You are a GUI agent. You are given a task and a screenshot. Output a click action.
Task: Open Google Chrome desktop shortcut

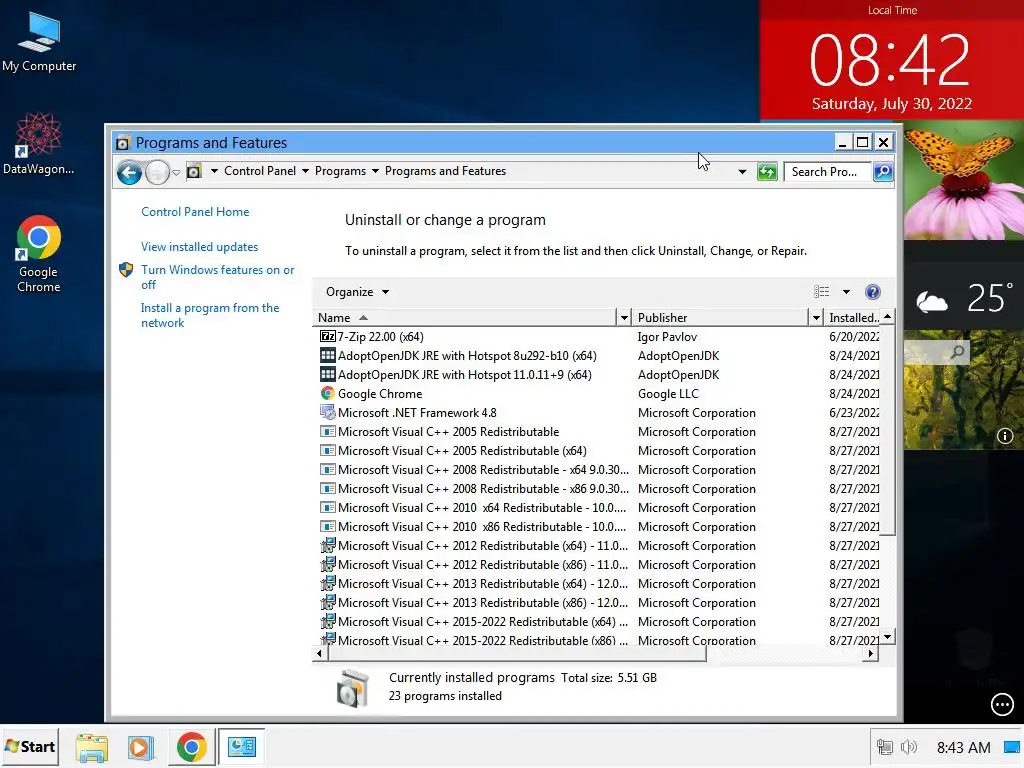coord(39,254)
